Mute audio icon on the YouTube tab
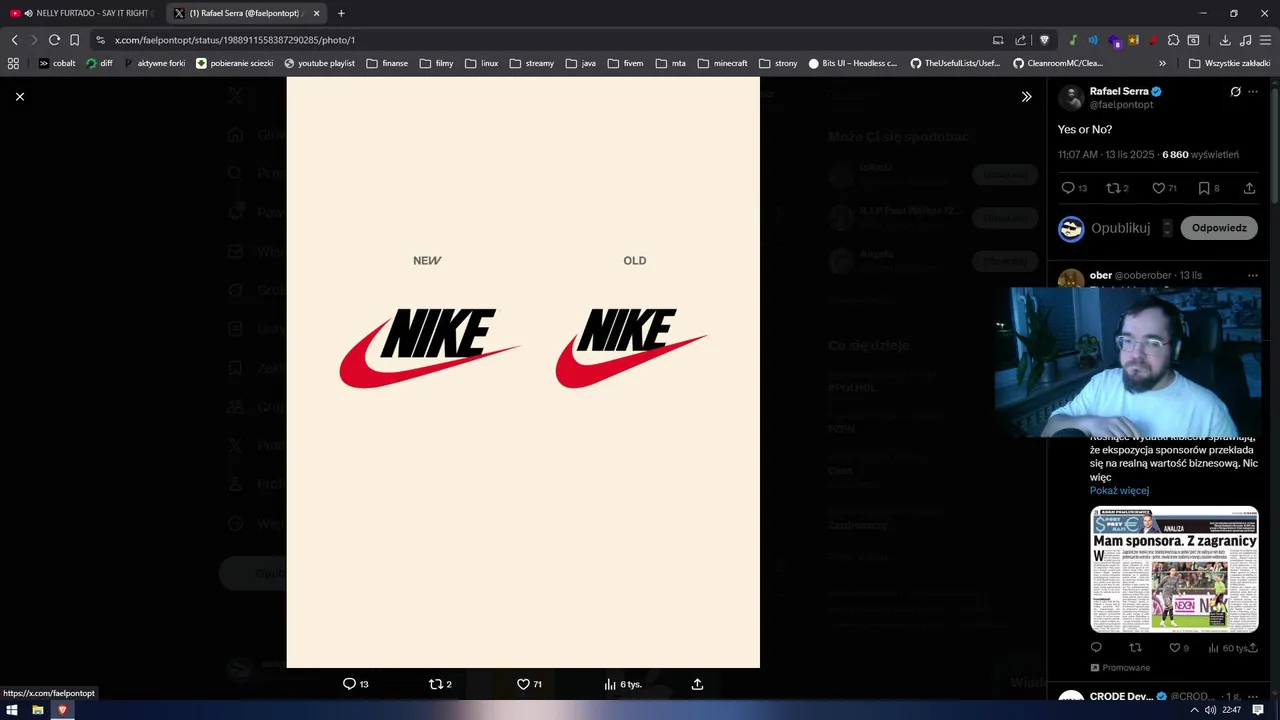Image resolution: width=1280 pixels, height=720 pixels. tap(28, 13)
